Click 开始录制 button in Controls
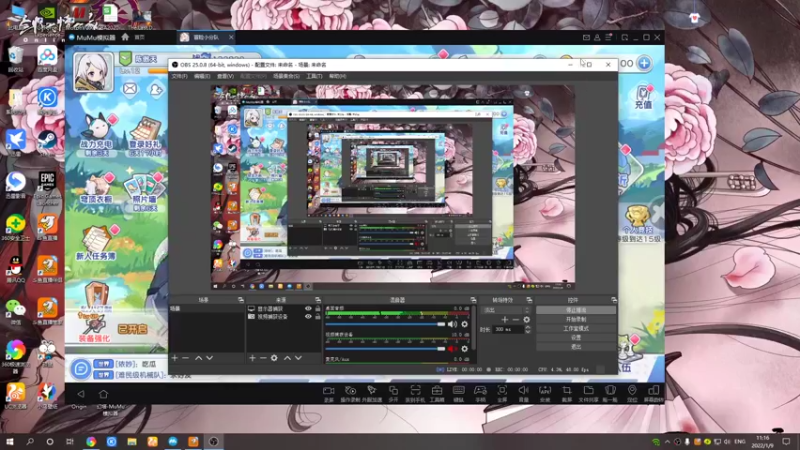800x450 pixels. (576, 319)
